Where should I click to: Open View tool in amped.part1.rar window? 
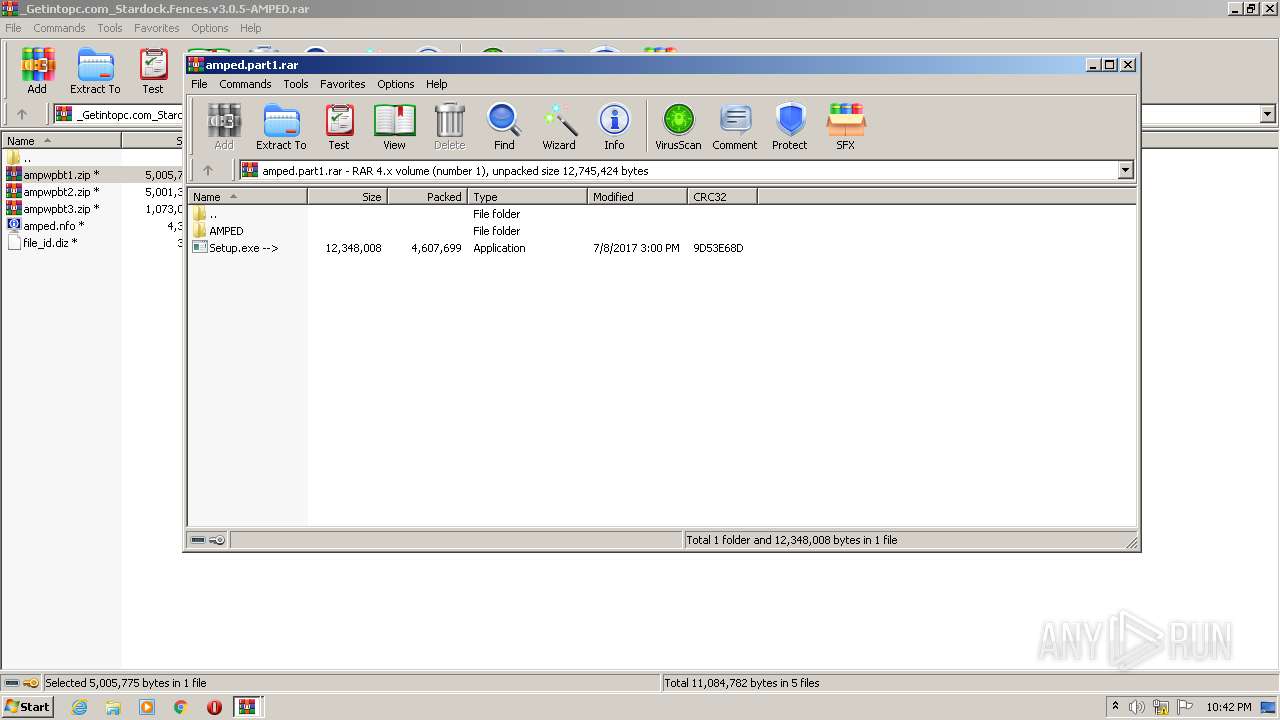(394, 126)
